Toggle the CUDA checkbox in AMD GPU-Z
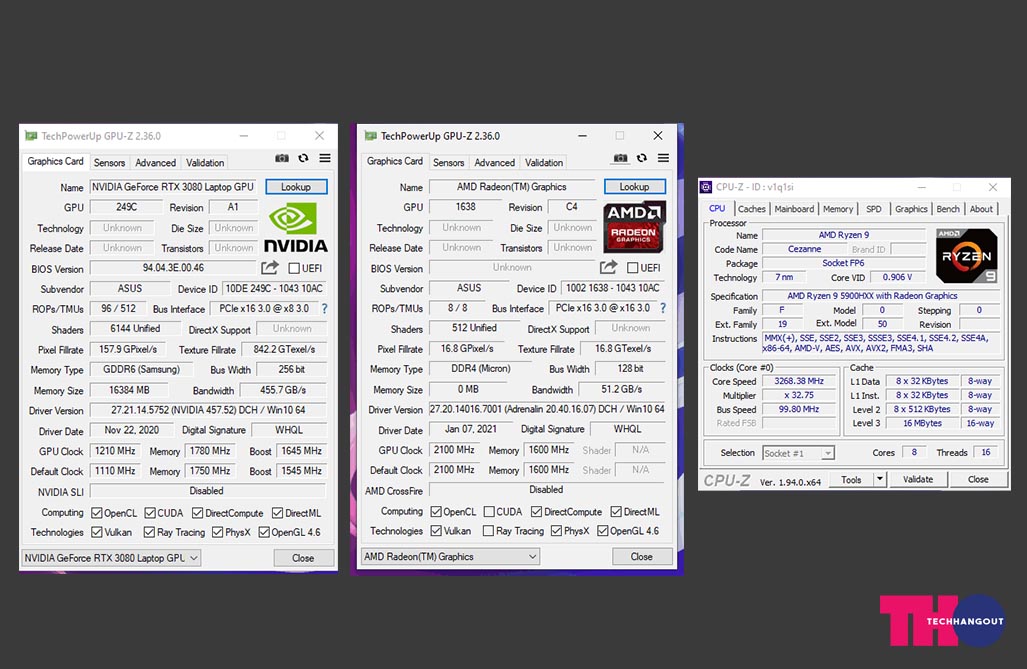The width and height of the screenshot is (1027, 669). [x=489, y=511]
